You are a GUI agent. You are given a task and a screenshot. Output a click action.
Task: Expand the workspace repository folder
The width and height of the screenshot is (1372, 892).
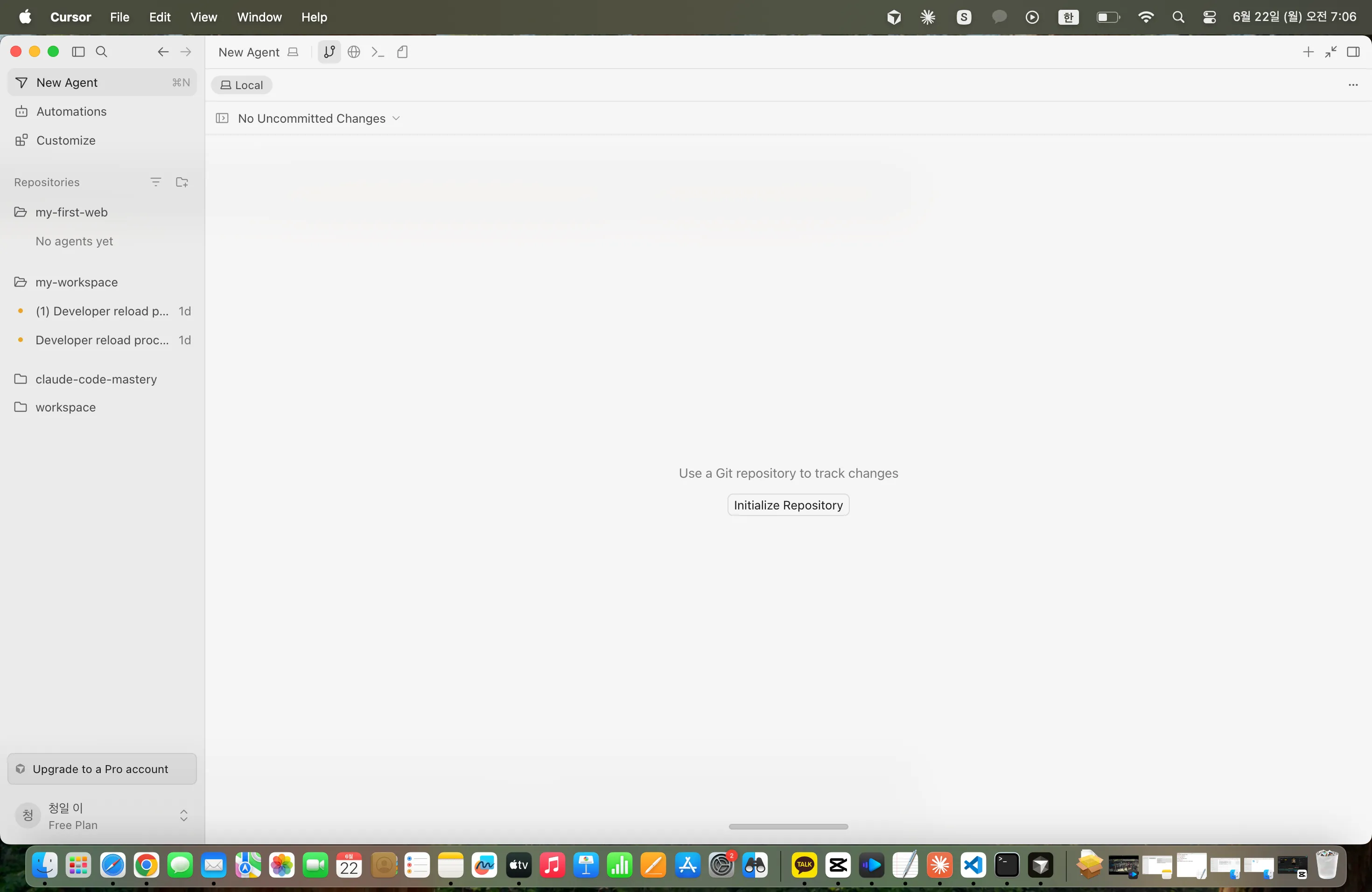102,407
